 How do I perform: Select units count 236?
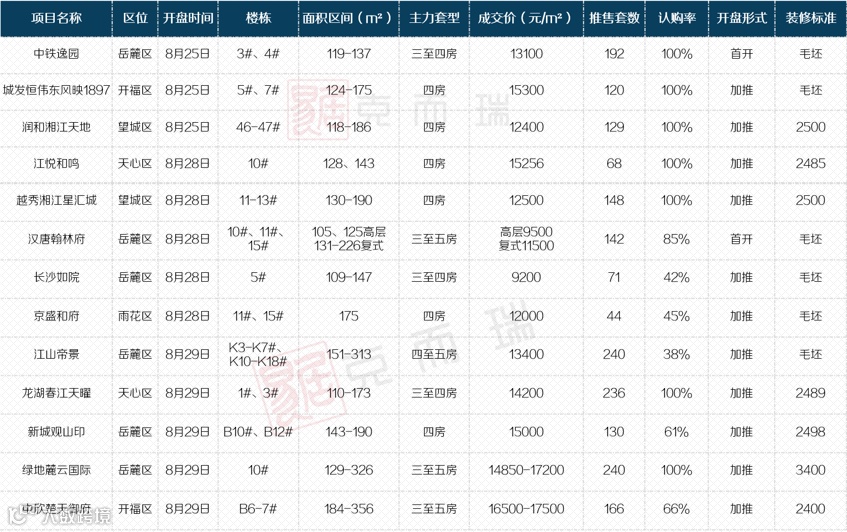pos(614,393)
